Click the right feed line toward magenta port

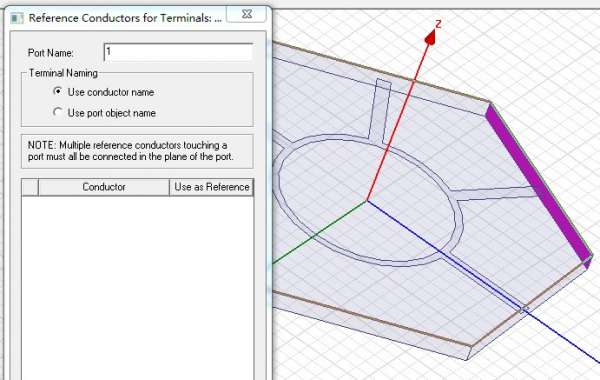coord(494,193)
